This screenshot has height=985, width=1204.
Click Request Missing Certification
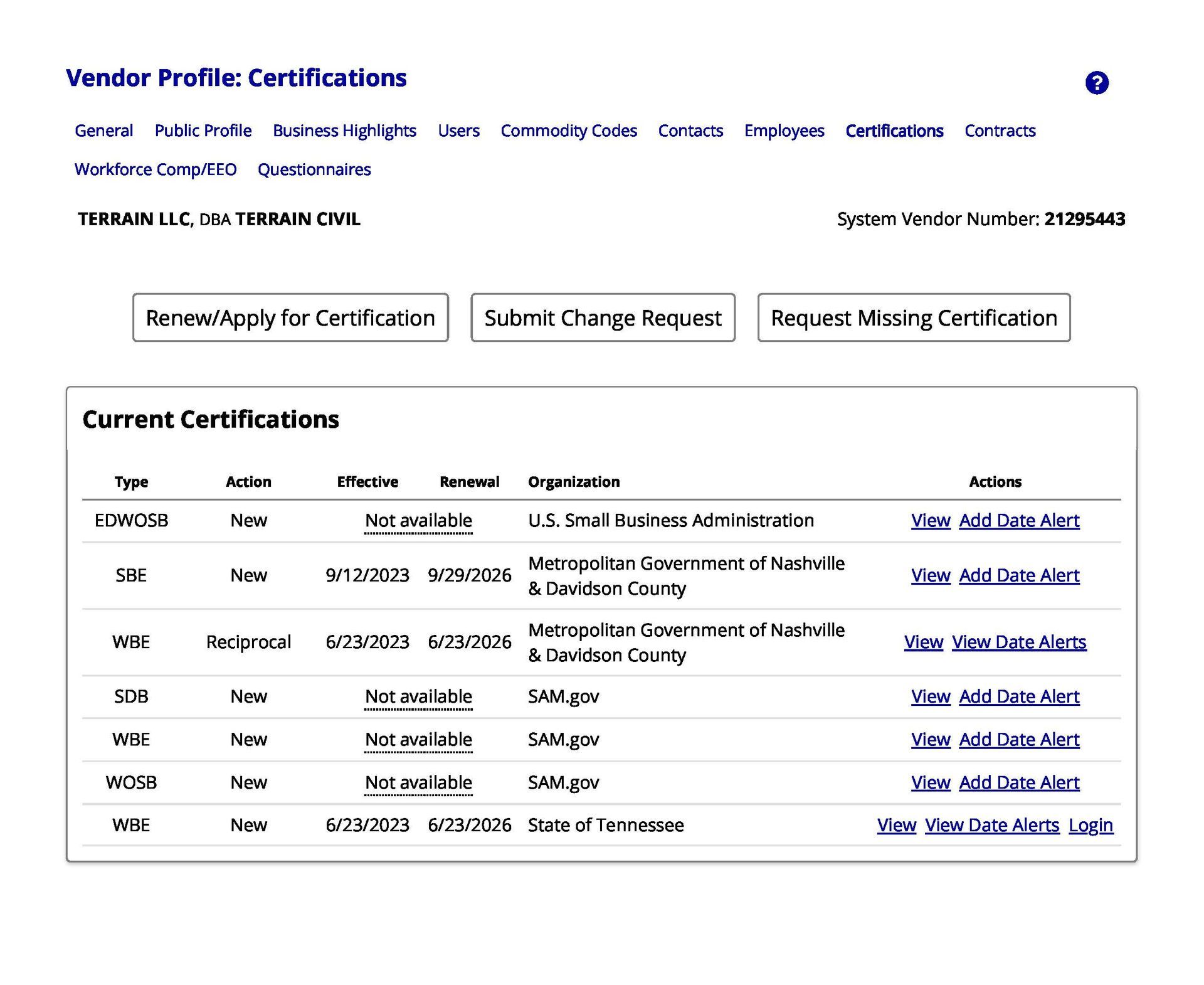[913, 318]
